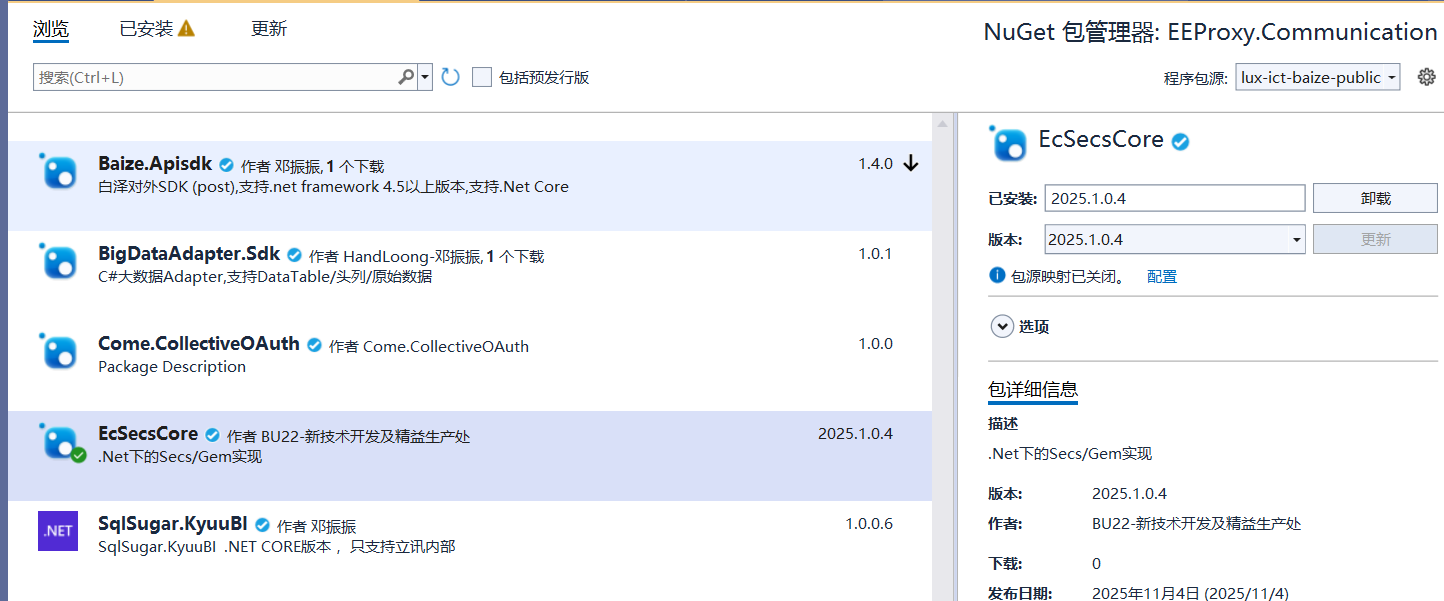Click the package list vertical scrollbar

(942, 350)
